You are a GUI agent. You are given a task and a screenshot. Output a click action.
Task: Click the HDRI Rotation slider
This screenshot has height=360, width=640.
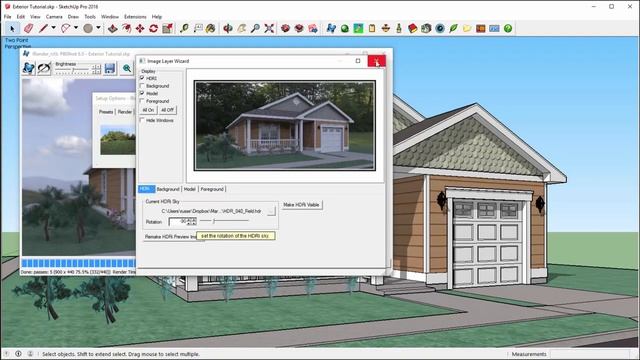(x=224, y=221)
